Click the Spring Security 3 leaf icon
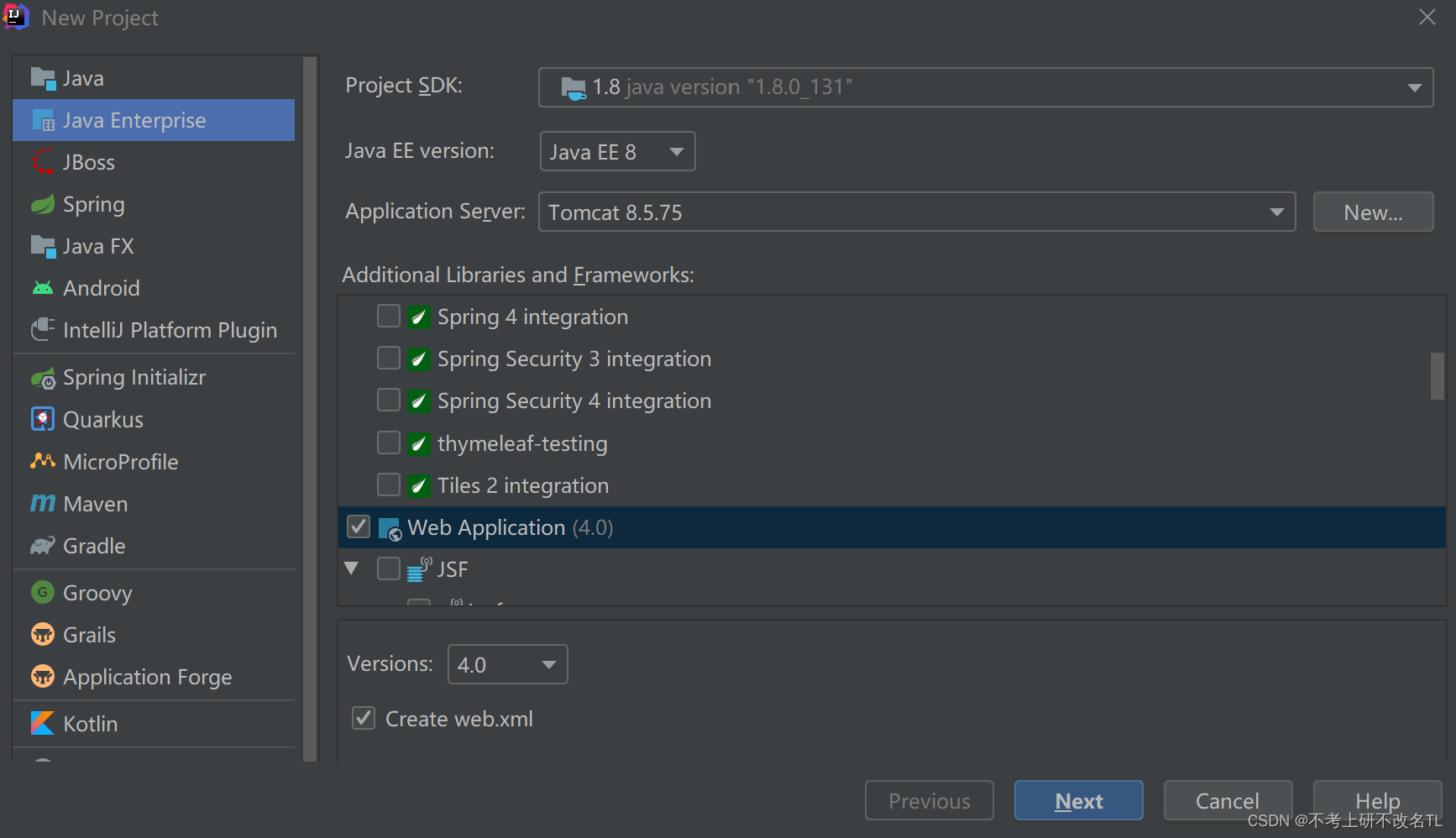 tap(419, 359)
